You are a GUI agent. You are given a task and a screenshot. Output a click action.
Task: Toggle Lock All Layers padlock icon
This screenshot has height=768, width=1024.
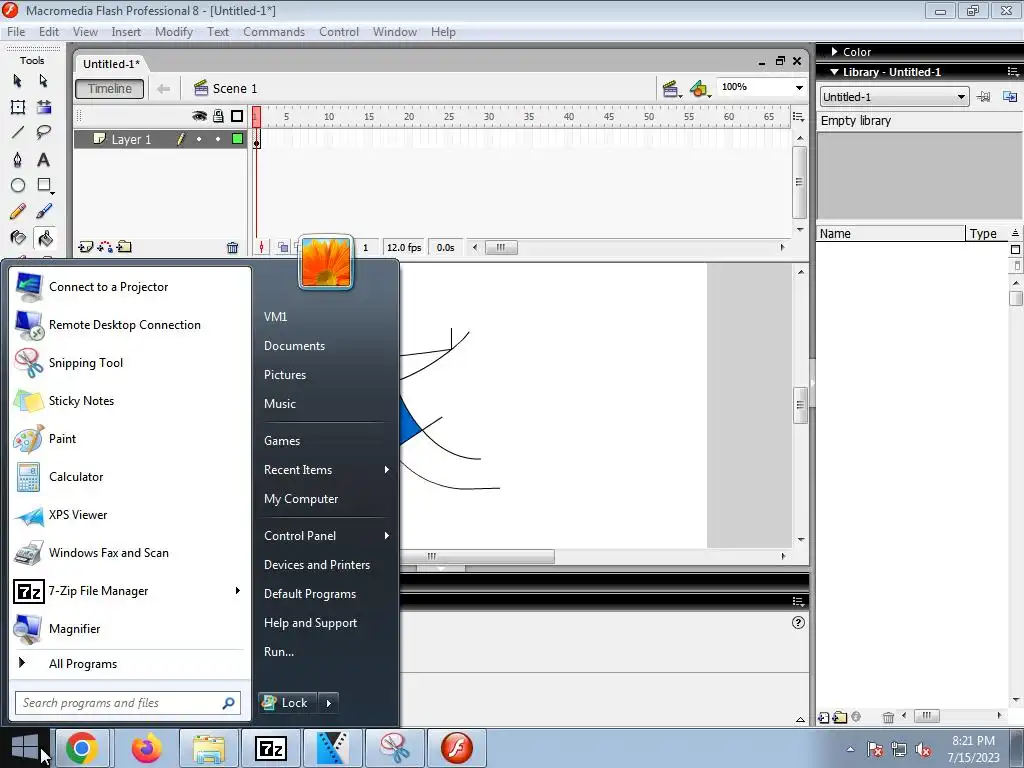tap(218, 116)
